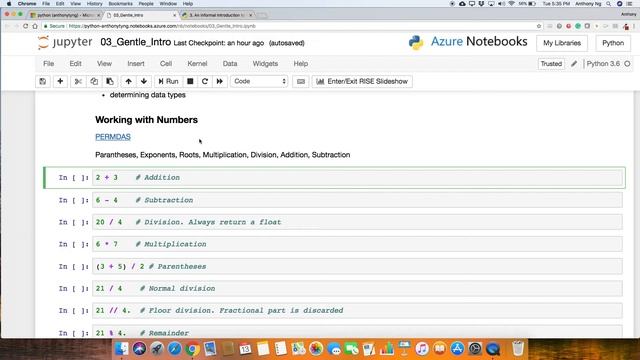The image size is (640, 360).
Task: Interrupt the kernel with stop icon
Action: tap(190, 81)
